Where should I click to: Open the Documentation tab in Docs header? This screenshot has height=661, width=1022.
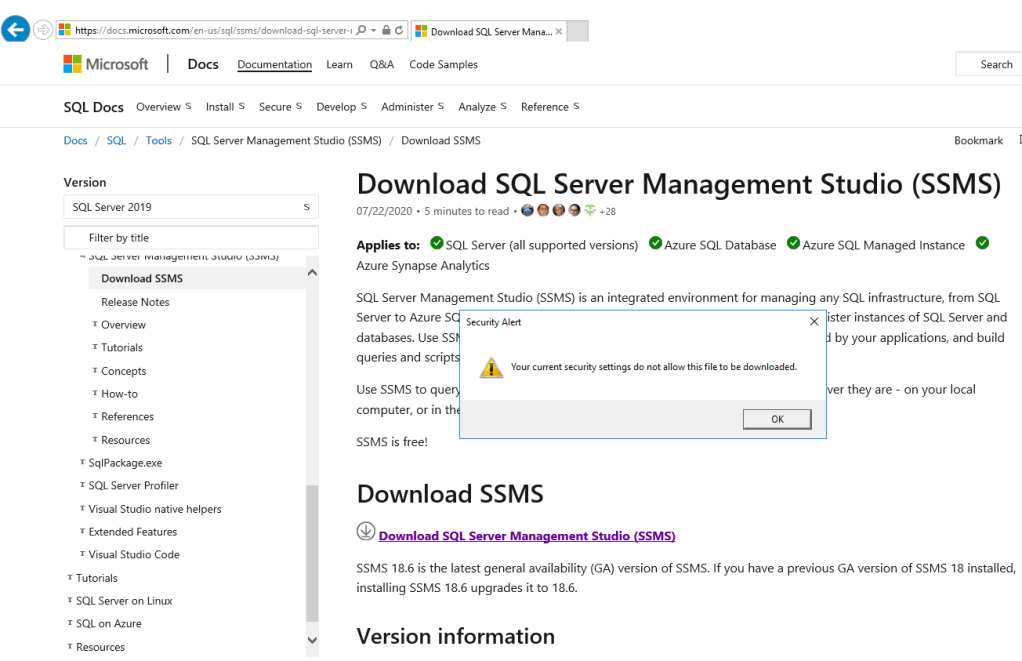tap(274, 64)
